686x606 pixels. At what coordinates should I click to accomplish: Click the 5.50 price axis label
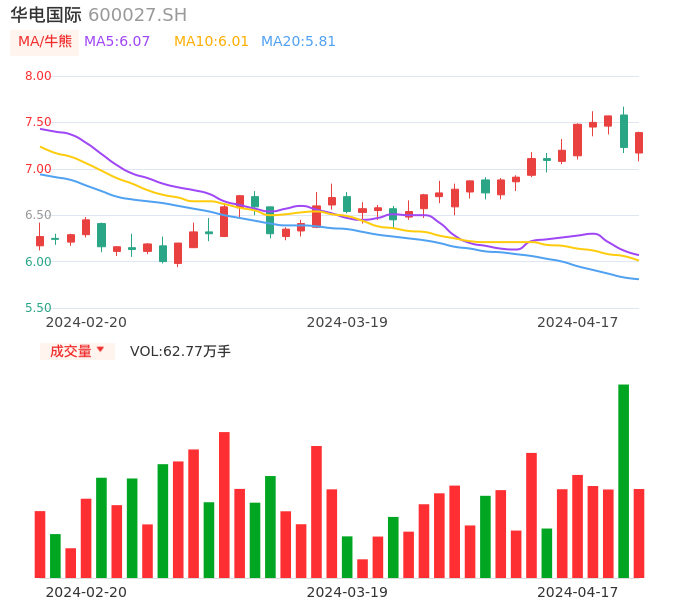tap(38, 308)
